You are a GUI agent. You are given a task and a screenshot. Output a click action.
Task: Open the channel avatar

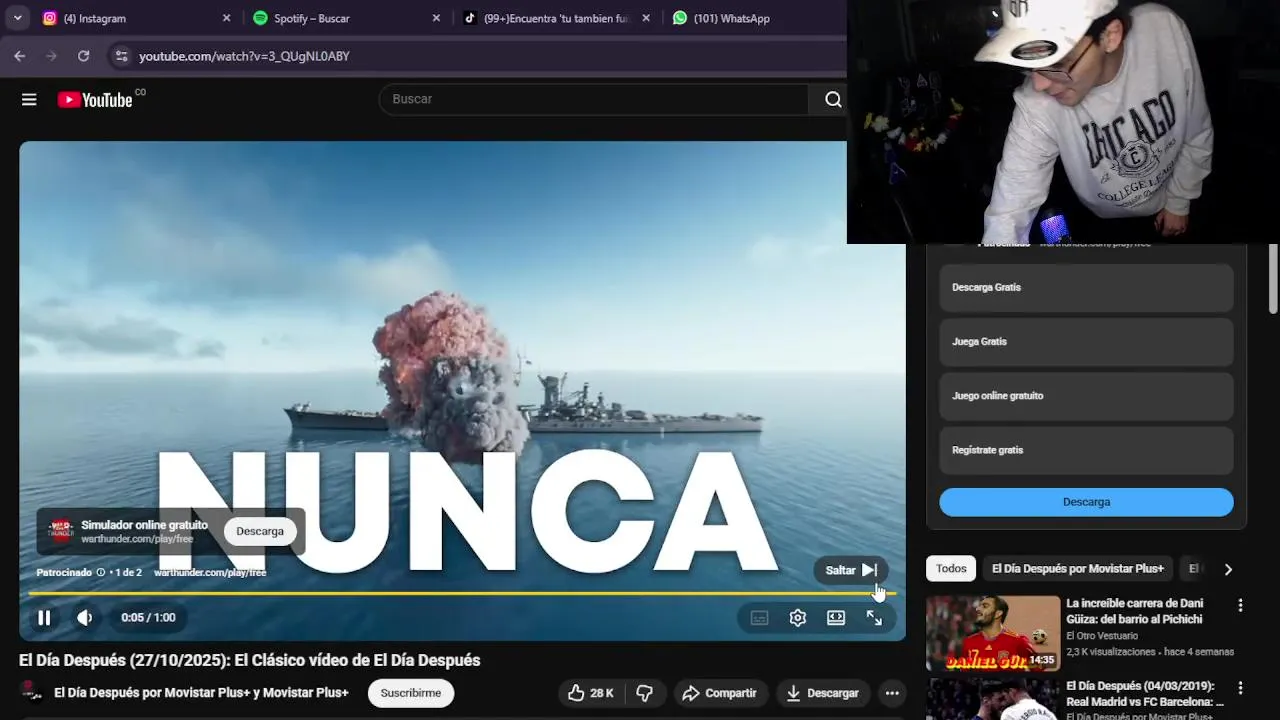(x=33, y=693)
